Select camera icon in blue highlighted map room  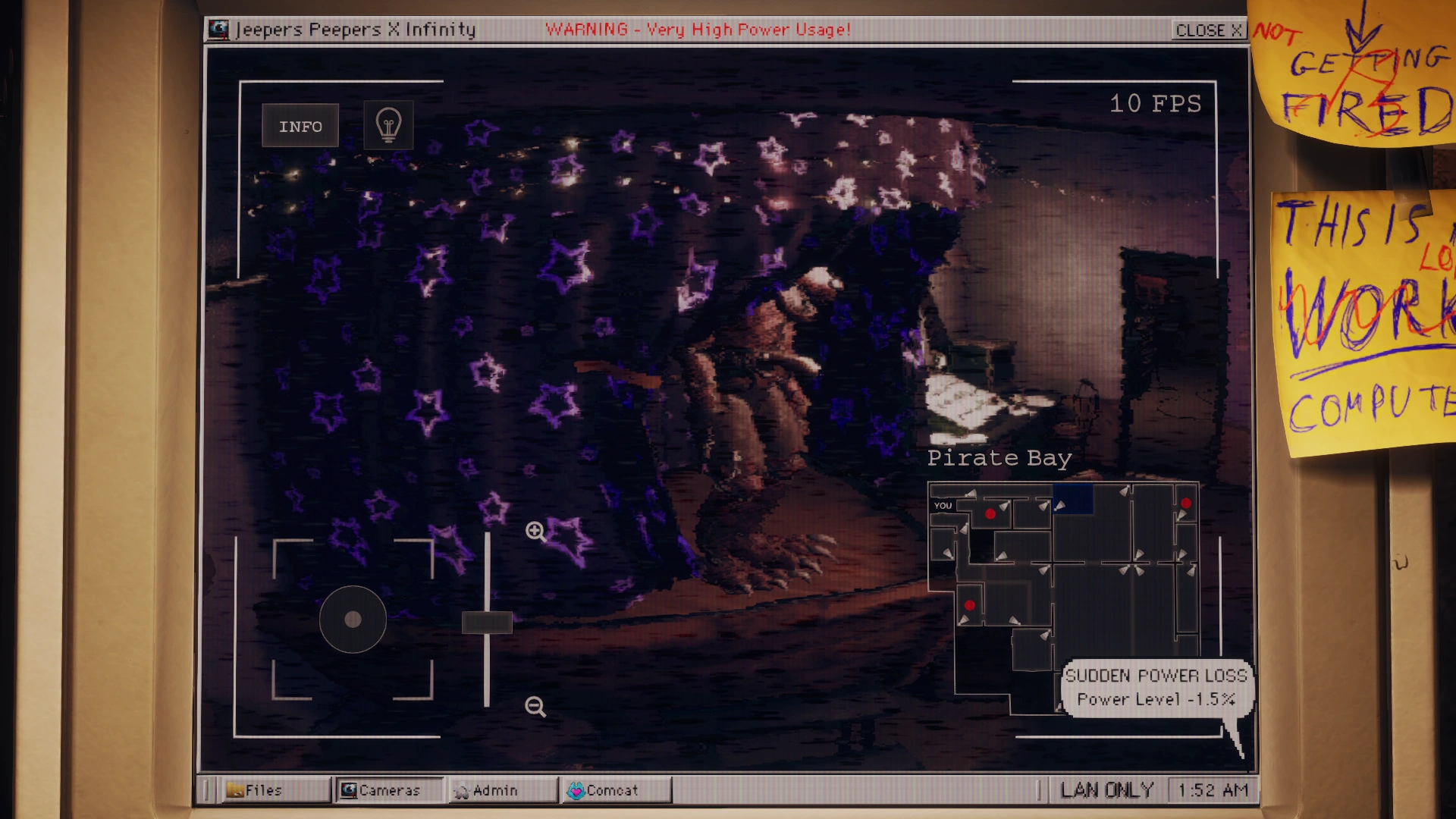click(1060, 506)
